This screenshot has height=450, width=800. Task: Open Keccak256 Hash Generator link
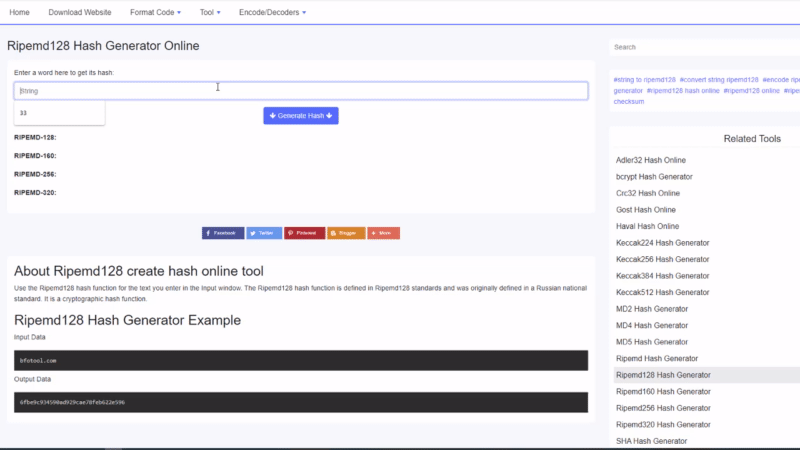coord(662,259)
